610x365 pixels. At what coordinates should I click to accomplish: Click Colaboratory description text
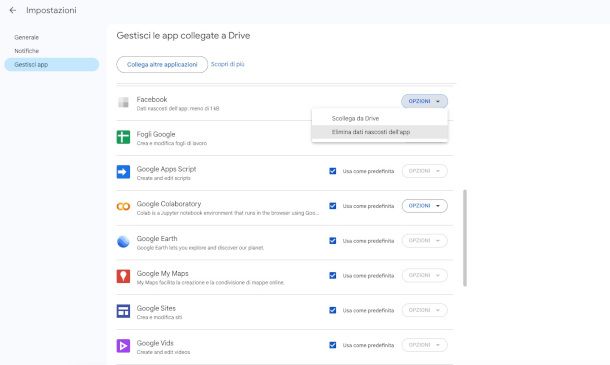tap(228, 213)
